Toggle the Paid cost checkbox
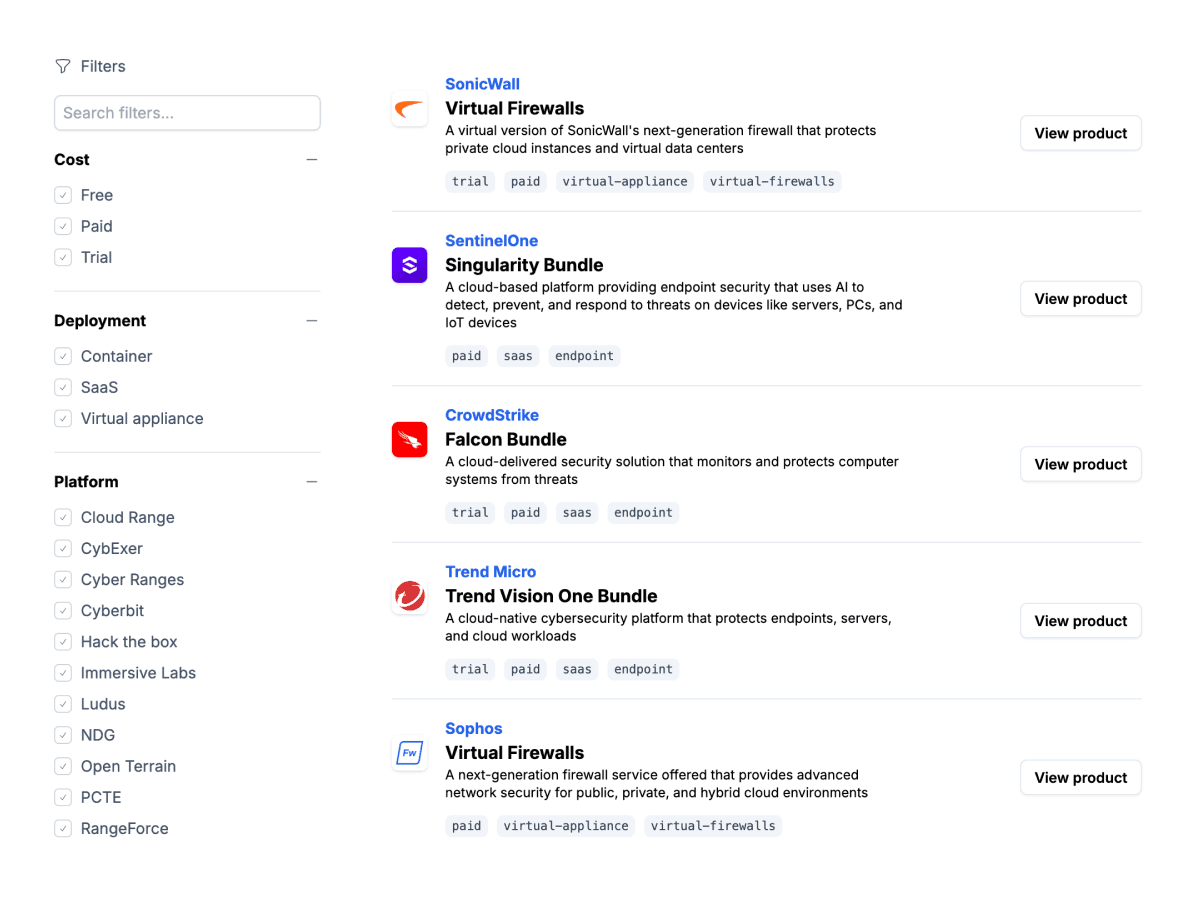Screen dimensions: 1200x900 click(x=63, y=226)
